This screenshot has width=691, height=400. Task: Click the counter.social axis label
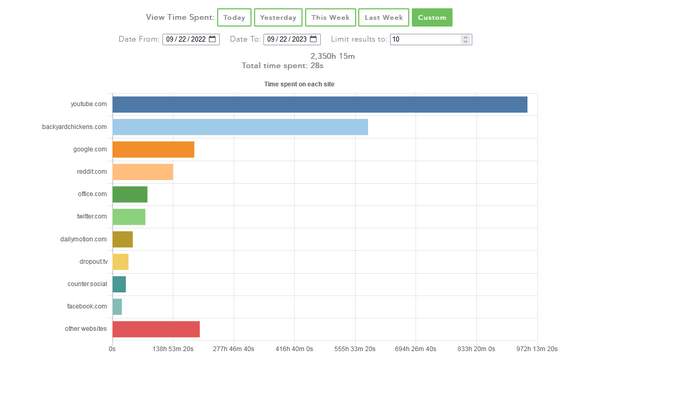tap(87, 284)
